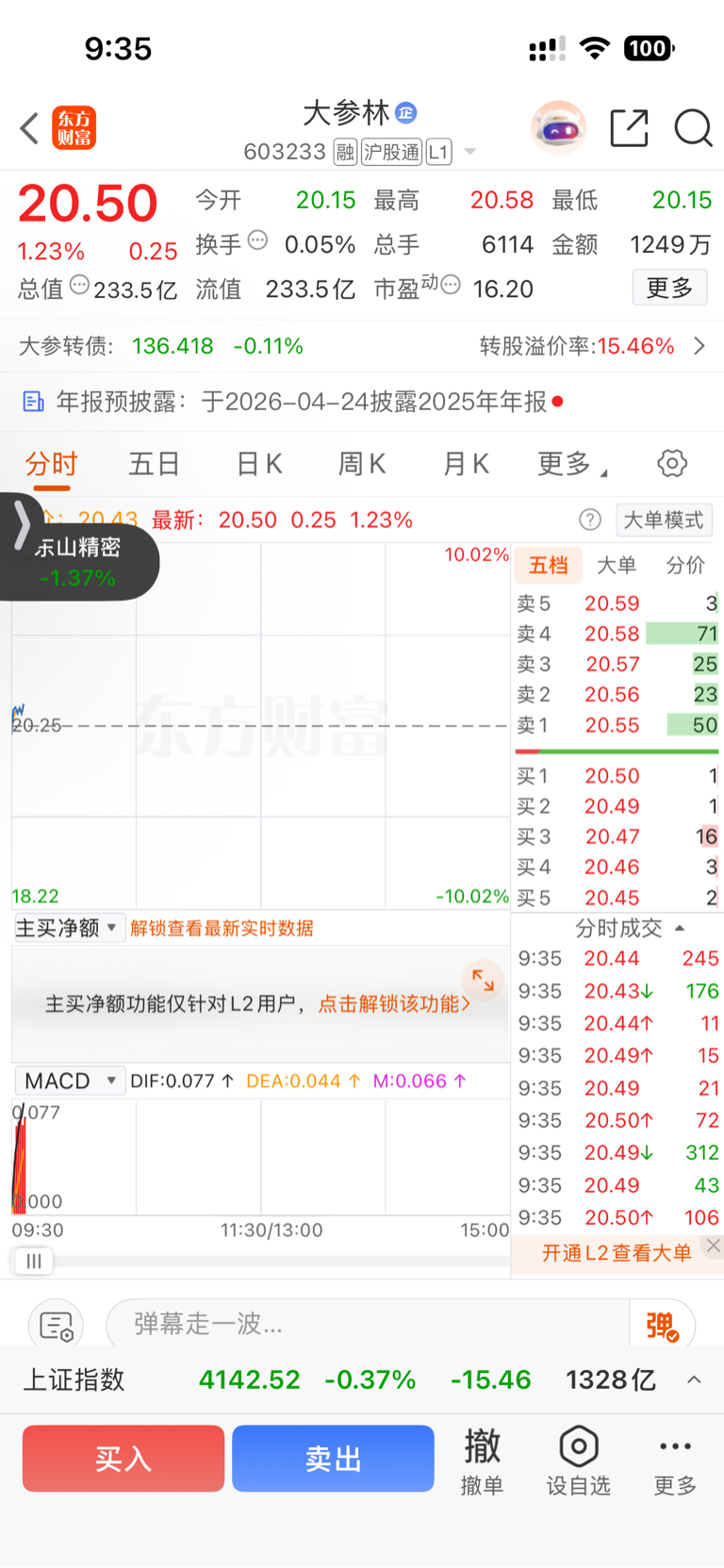Open the 大参转债 convertible bond row arrow
The height and width of the screenshot is (1568, 724).
(699, 346)
